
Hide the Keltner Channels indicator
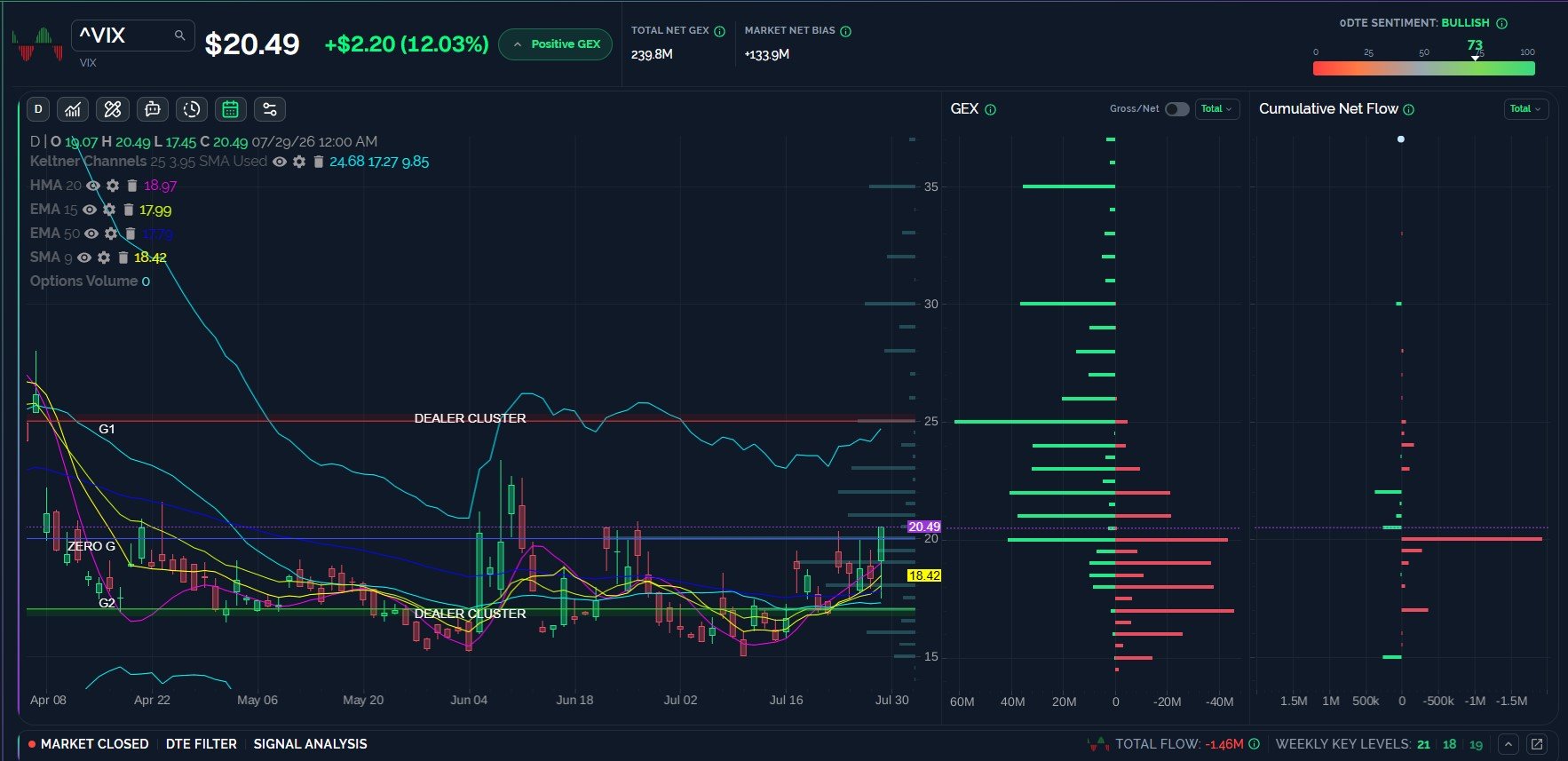click(280, 162)
